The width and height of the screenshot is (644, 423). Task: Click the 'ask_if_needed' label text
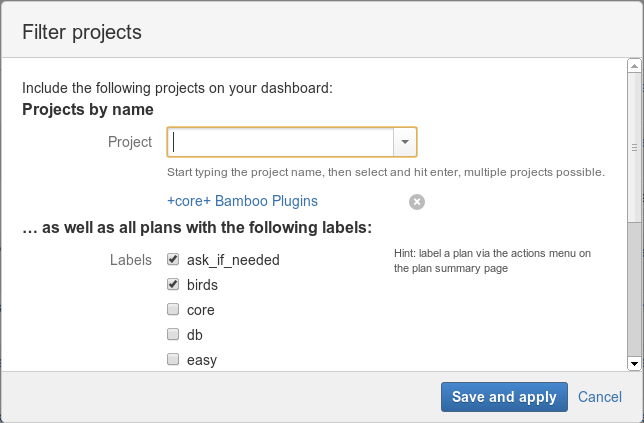[233, 260]
